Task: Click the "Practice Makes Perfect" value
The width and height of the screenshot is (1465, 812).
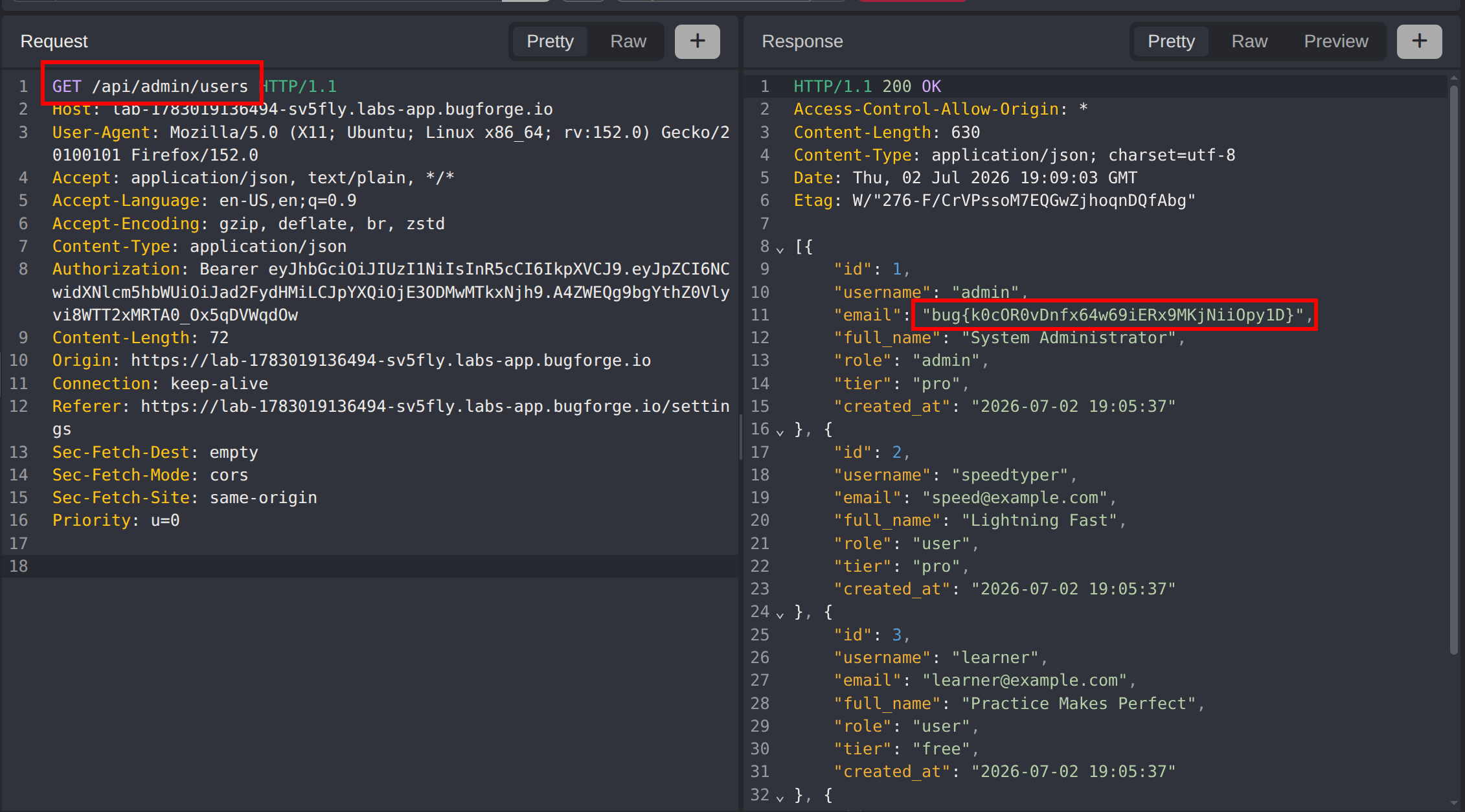Action: [1078, 703]
